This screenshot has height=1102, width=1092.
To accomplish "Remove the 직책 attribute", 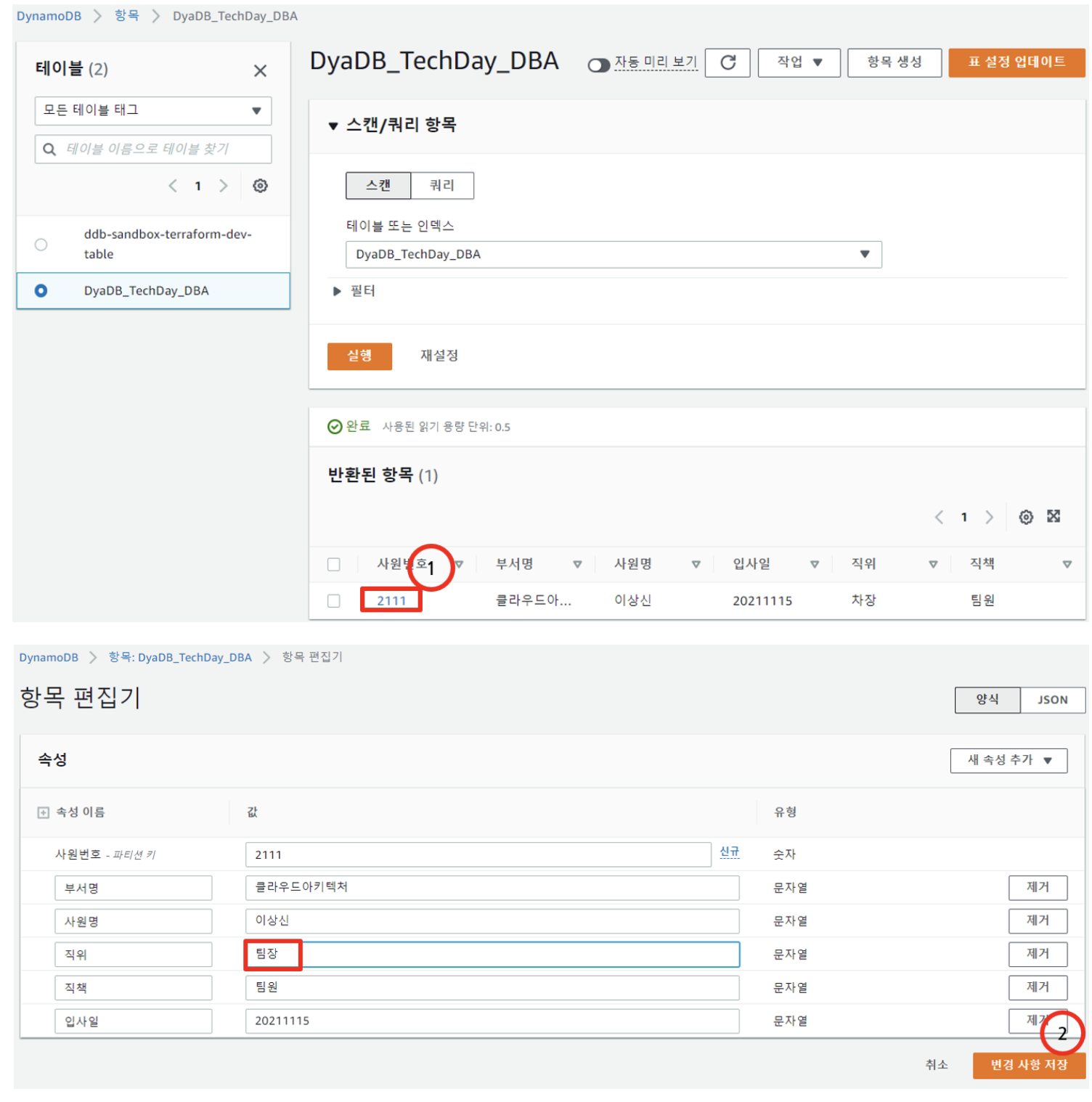I will pos(1038,987).
